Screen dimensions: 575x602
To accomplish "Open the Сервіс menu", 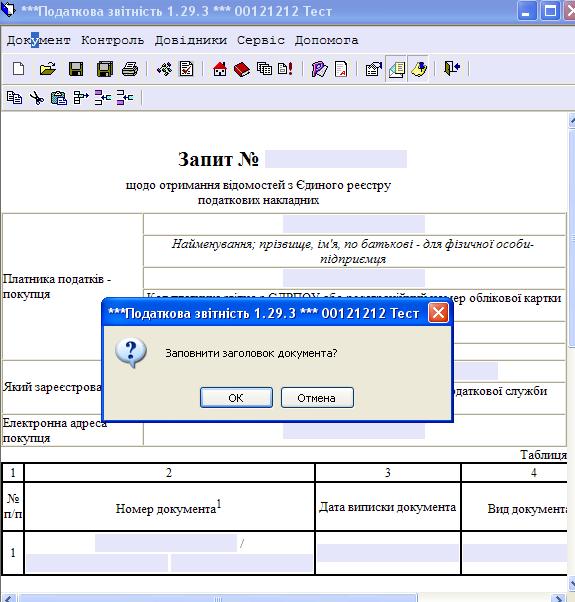I will (x=261, y=40).
